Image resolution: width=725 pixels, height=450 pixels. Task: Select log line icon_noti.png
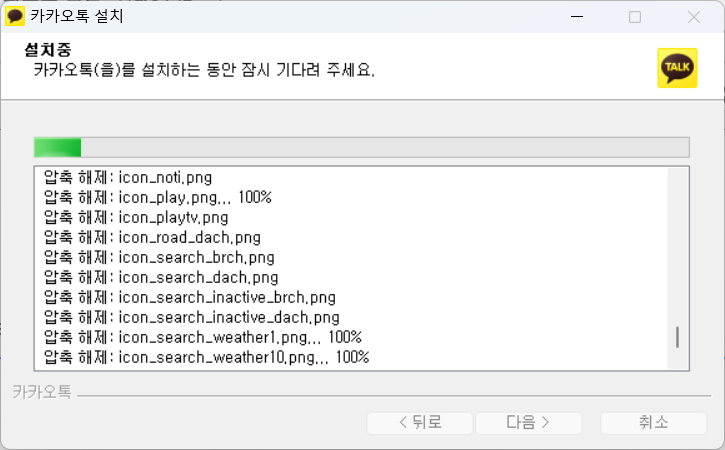pos(128,178)
